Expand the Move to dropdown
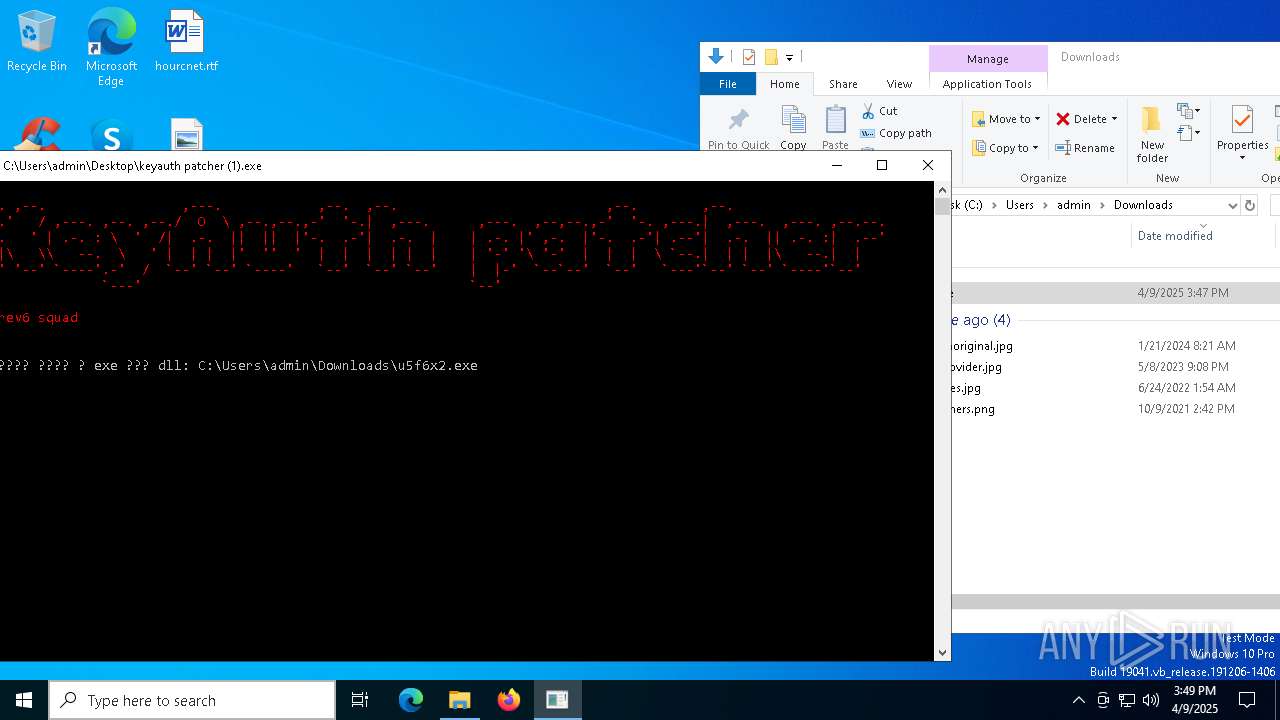 (1037, 119)
